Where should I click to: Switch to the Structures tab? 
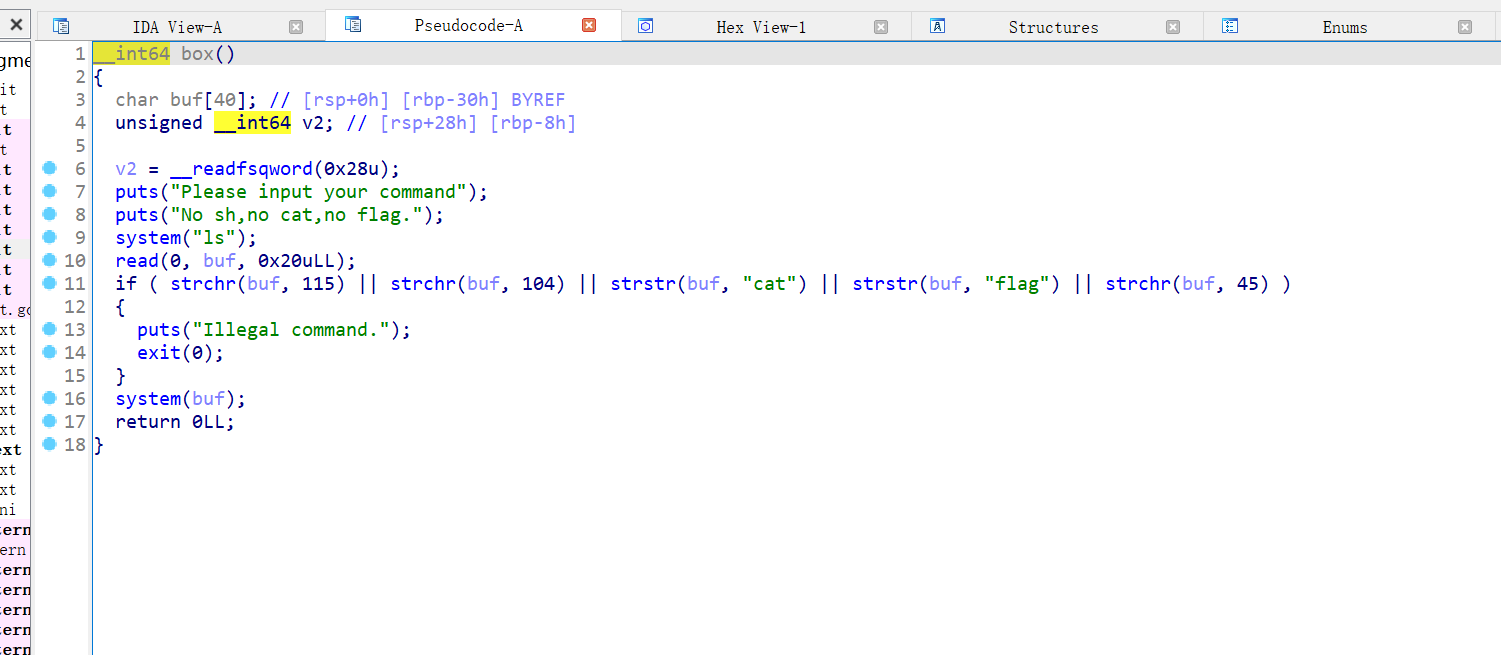[x=1053, y=27]
